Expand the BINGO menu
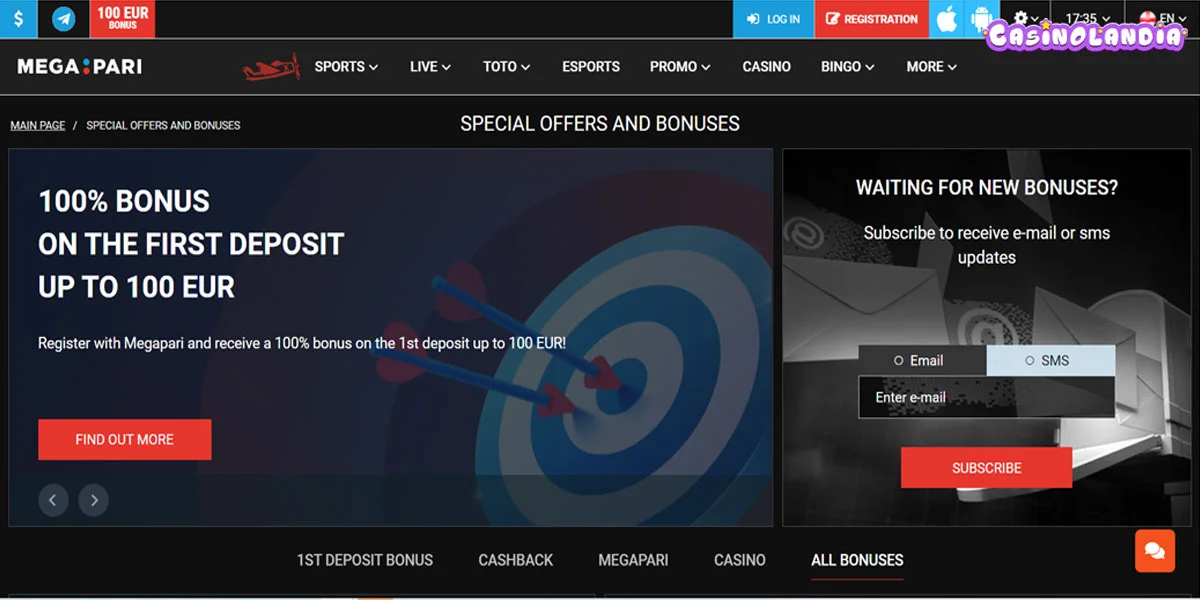Screen dimensions: 1200x600 click(x=848, y=67)
